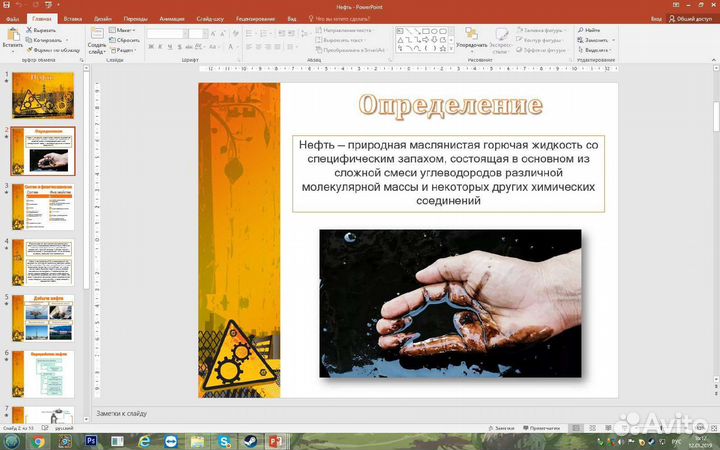The width and height of the screenshot is (720, 450).
Task: Select the right arrow shape in gallery
Action: (426, 40)
